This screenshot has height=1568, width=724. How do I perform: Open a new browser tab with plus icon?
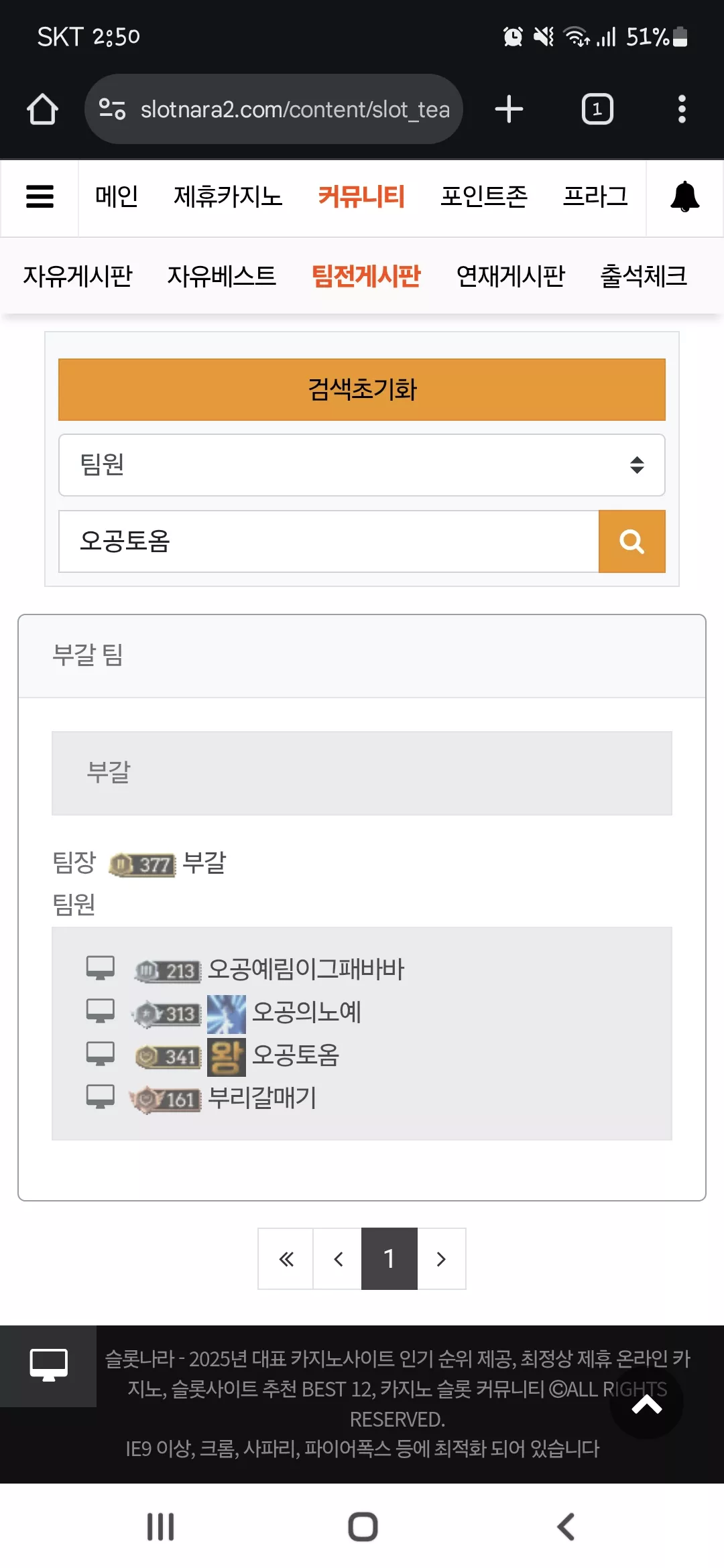pyautogui.click(x=509, y=109)
